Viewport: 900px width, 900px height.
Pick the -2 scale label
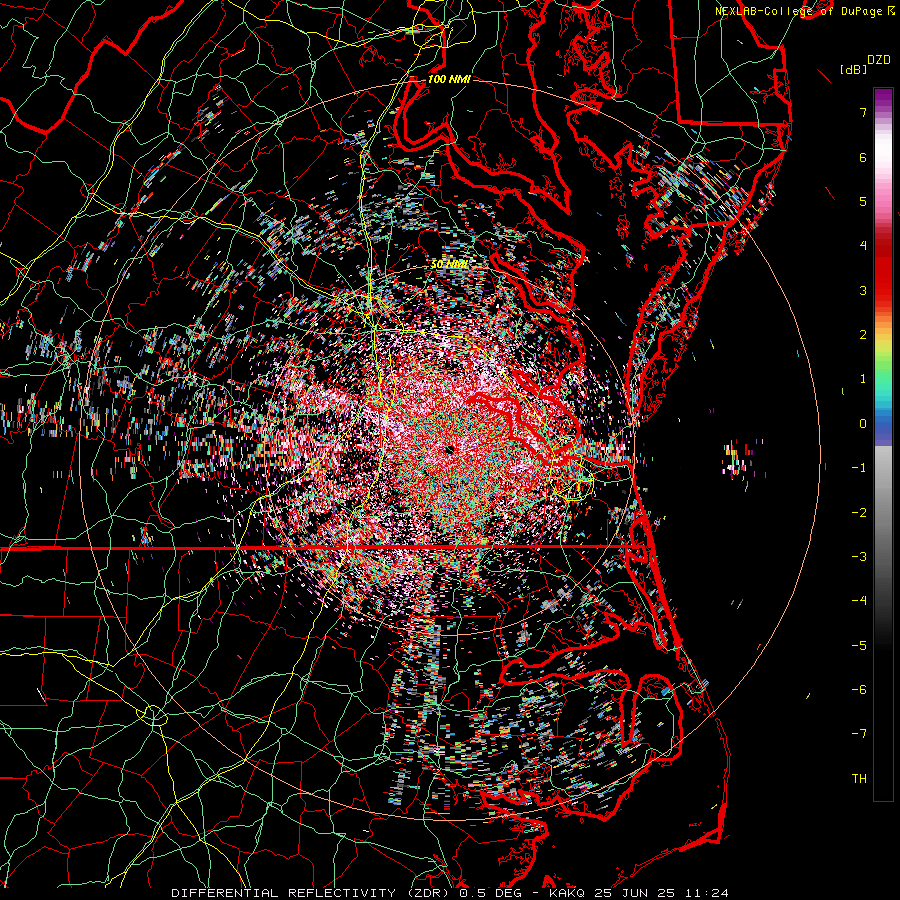click(859, 512)
